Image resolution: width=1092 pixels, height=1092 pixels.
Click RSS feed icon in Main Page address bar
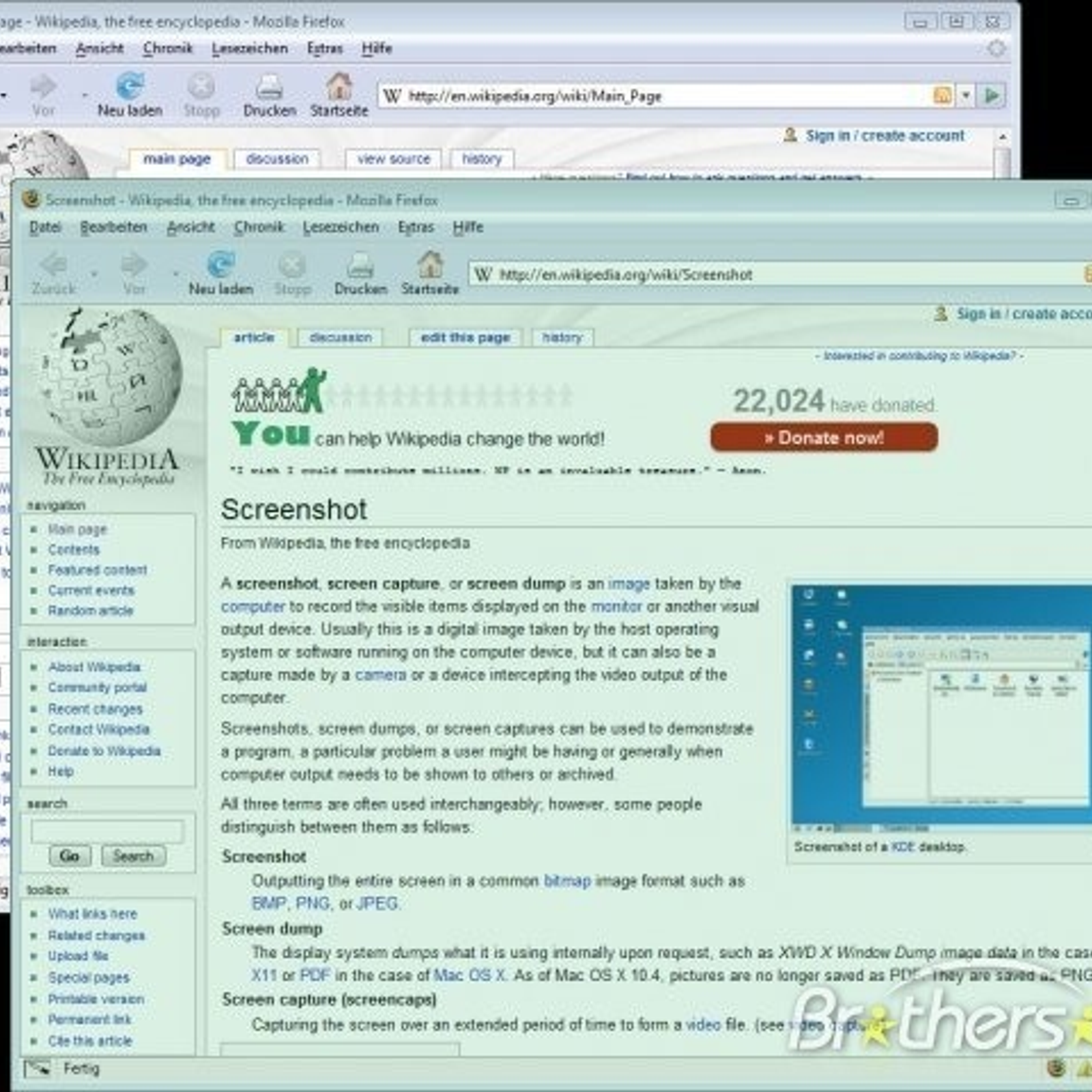(x=943, y=96)
